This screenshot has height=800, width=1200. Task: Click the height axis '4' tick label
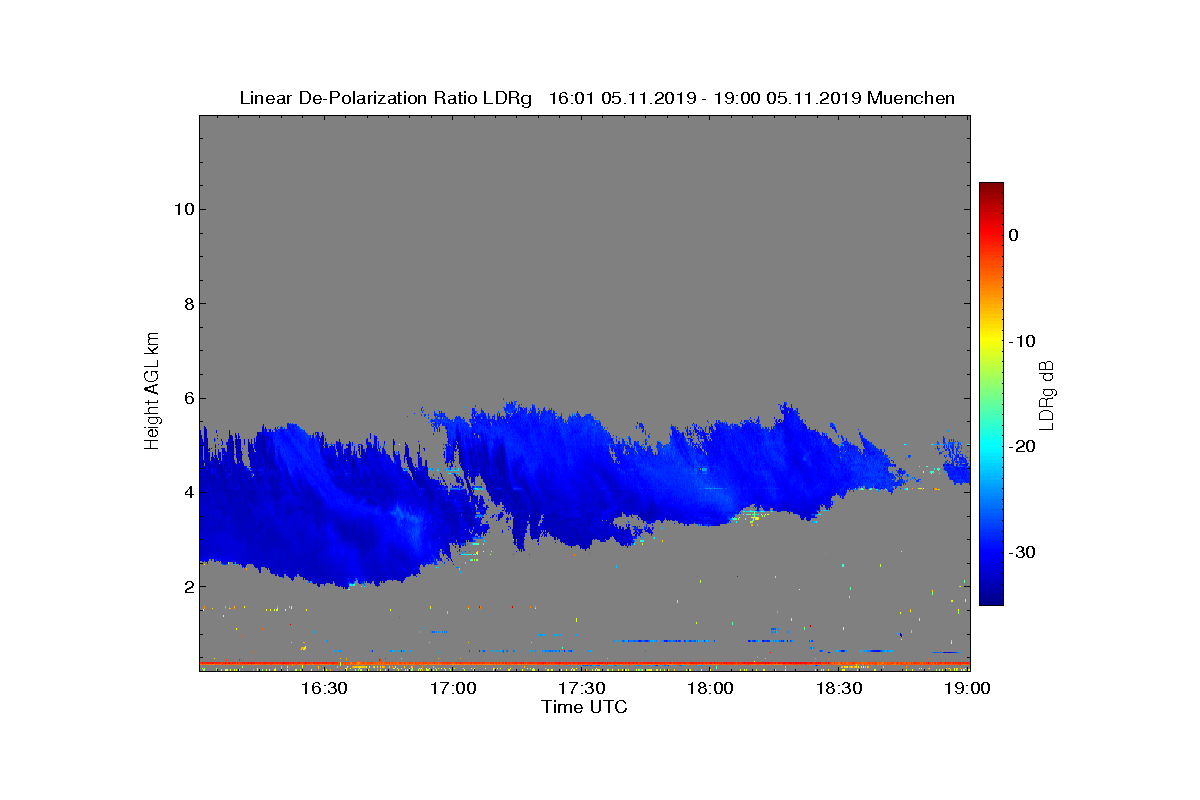click(188, 492)
